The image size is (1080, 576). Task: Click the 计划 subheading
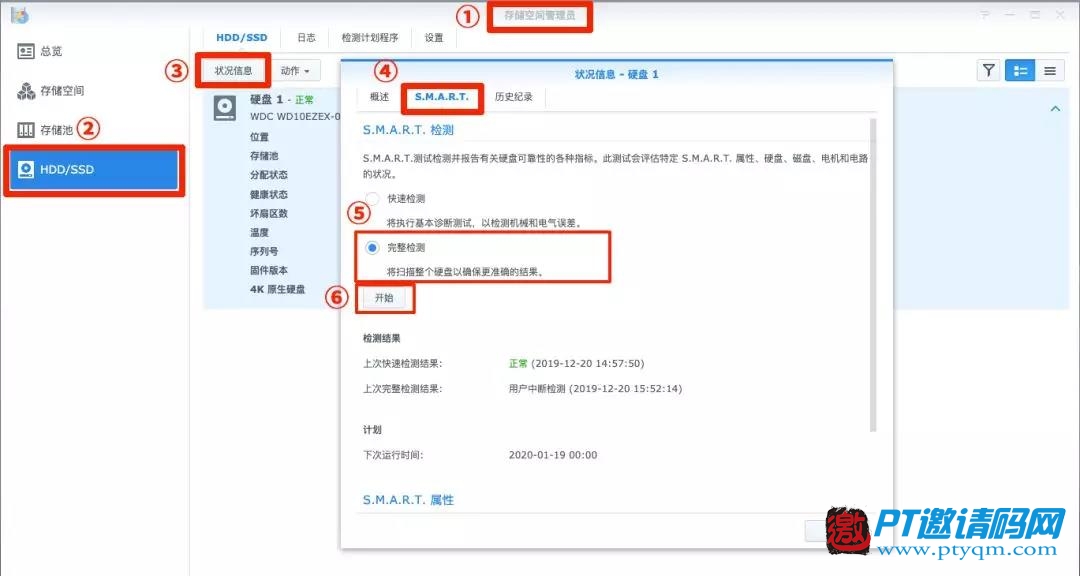(373, 430)
